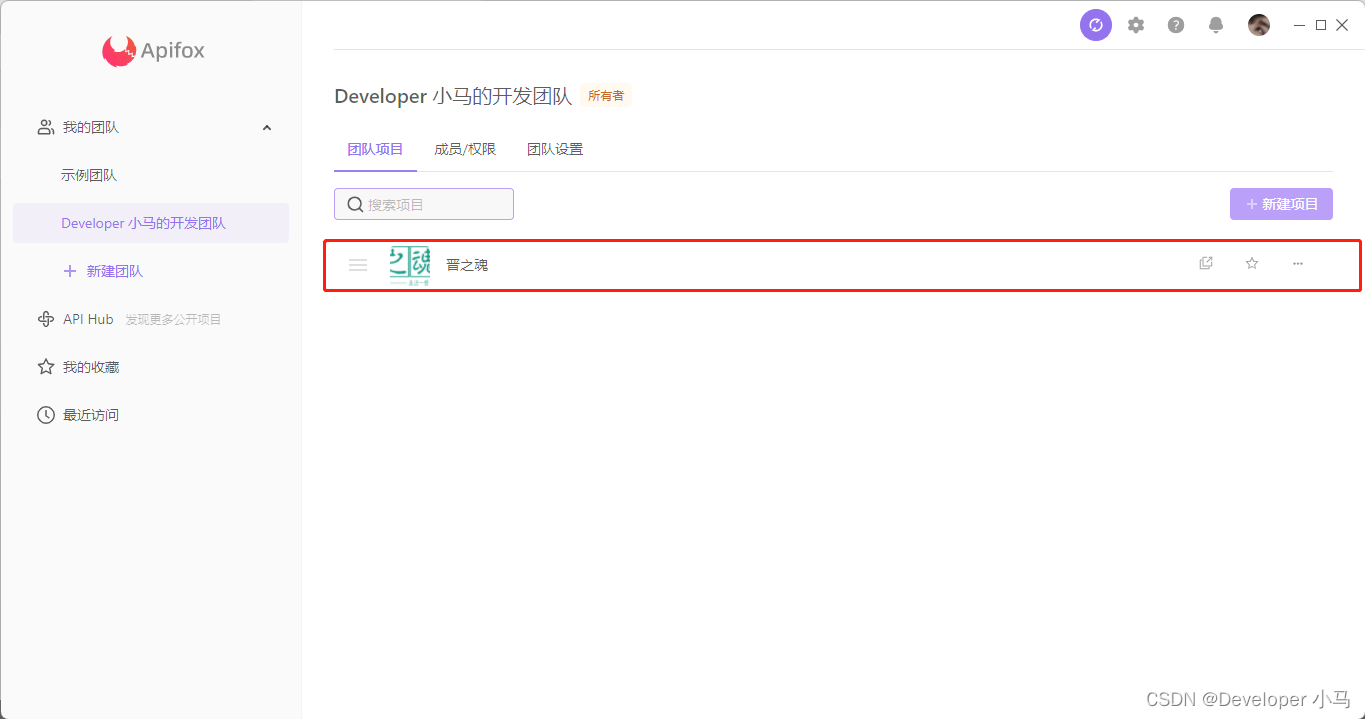
Task: Click the 我的团队 people icon
Action: 46,127
